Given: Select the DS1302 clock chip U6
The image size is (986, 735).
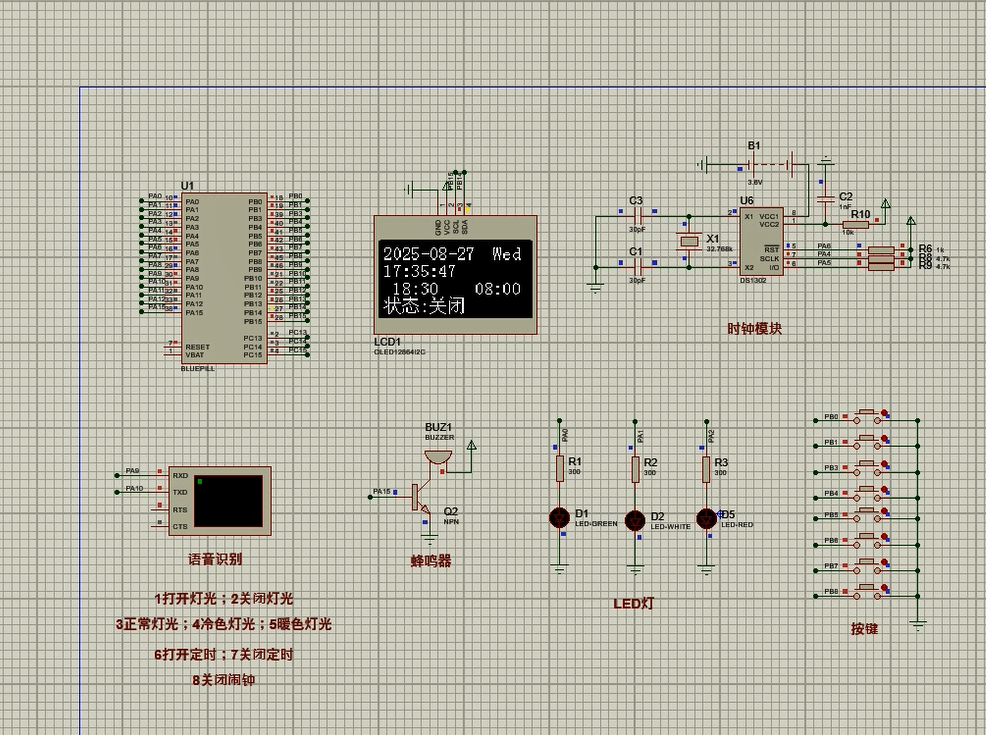Looking at the screenshot, I should pos(761,240).
